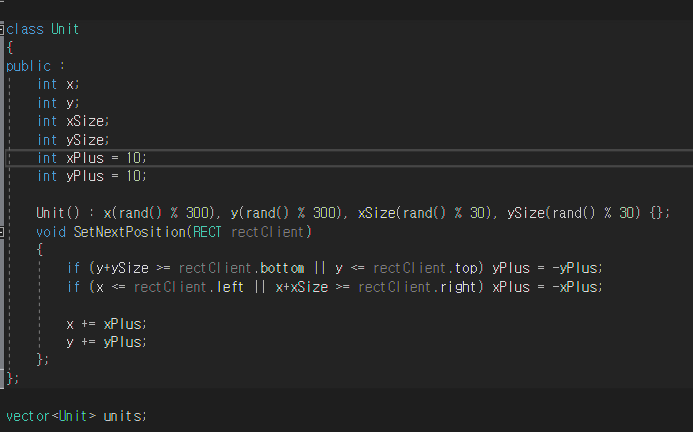Click 'xPlus' in the highlighted declaration line
693x432 pixels.
(85, 158)
